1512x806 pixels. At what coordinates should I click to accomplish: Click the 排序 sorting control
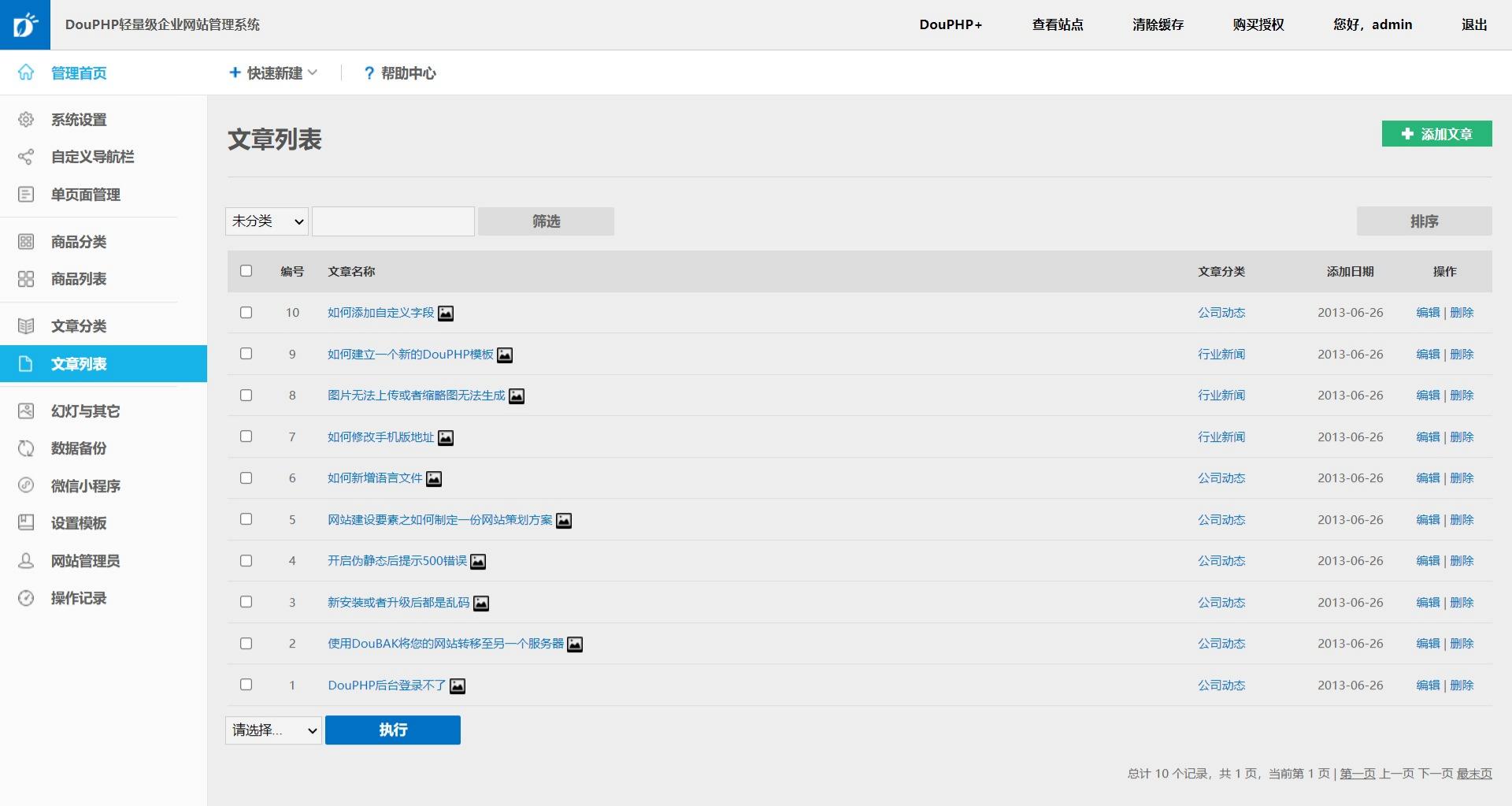[x=1424, y=221]
